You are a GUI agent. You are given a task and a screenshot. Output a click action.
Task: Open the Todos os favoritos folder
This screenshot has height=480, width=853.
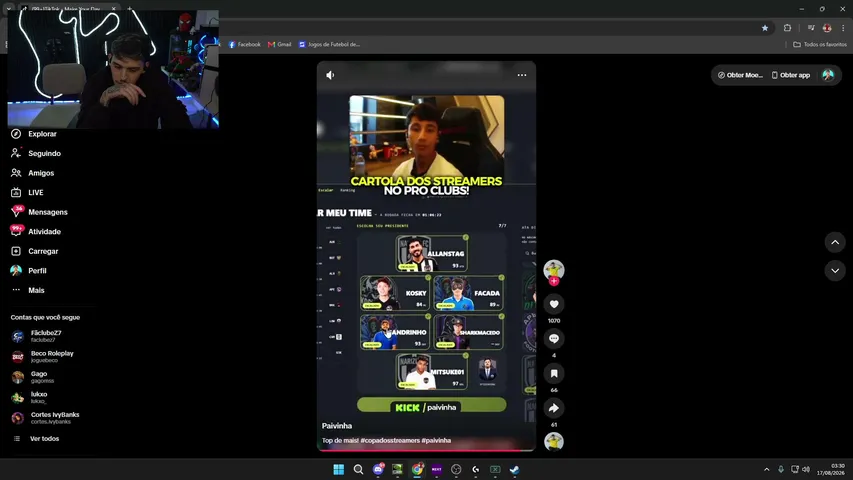[820, 45]
